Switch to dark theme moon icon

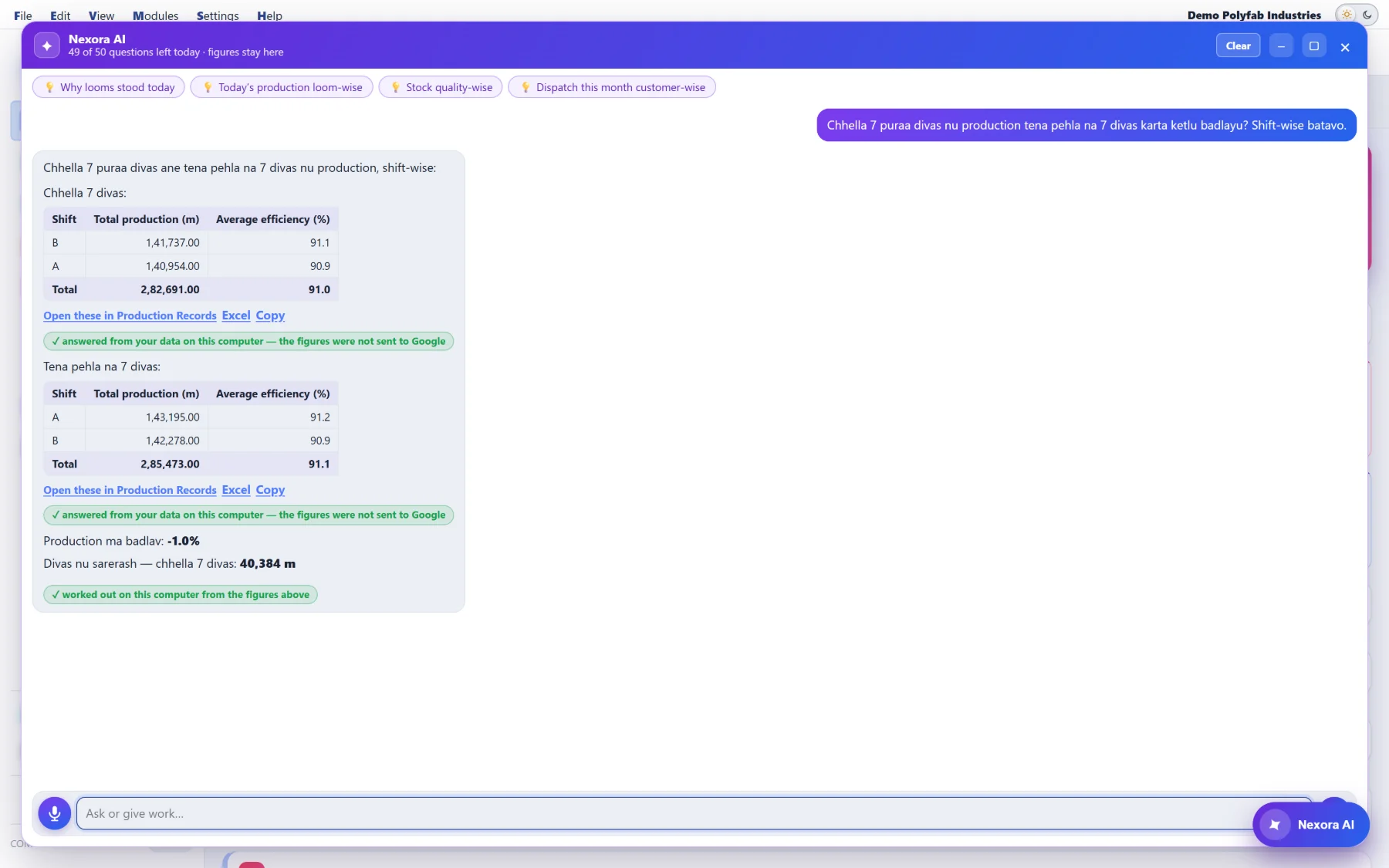click(x=1367, y=15)
